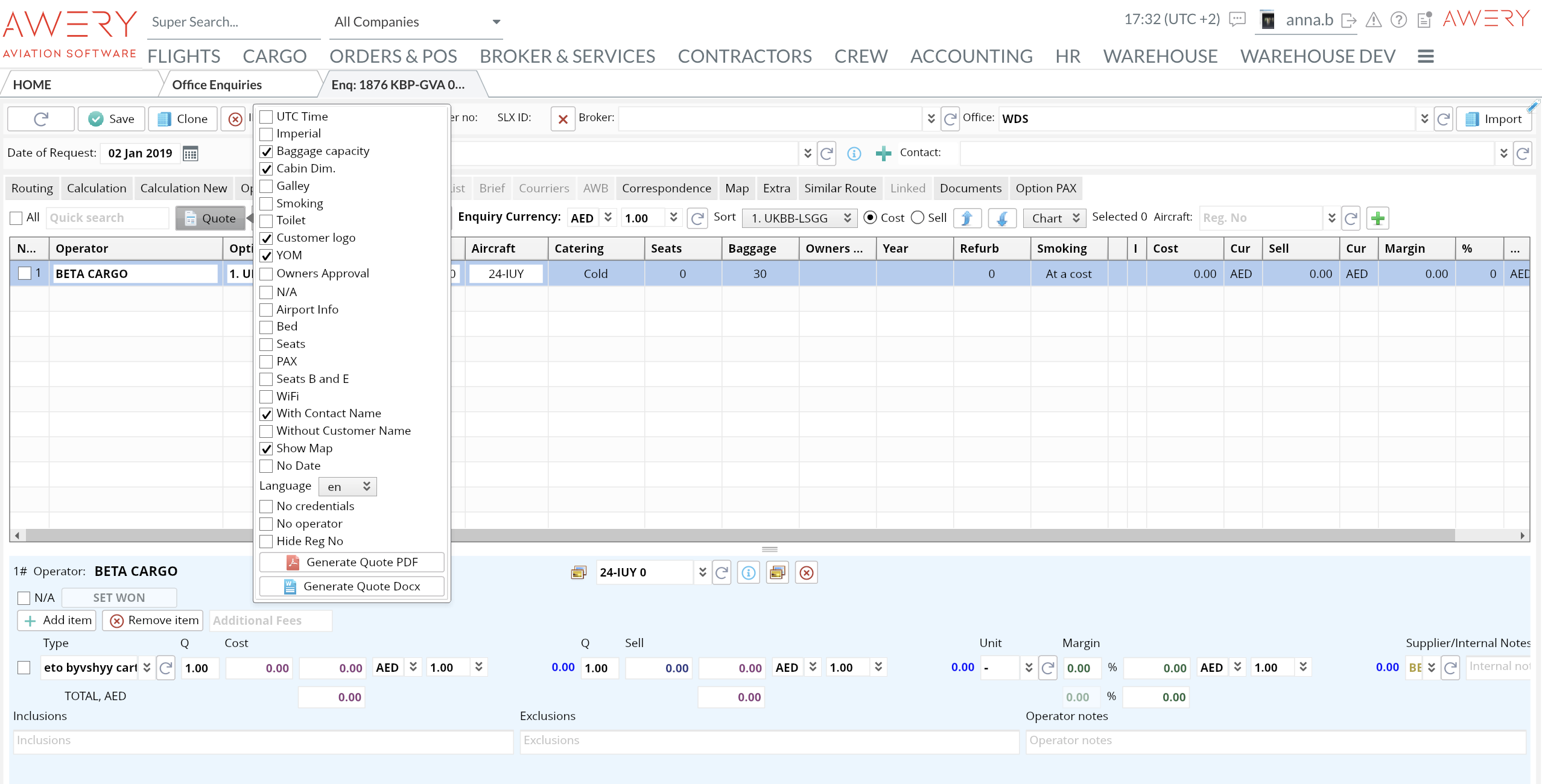The image size is (1542, 784).
Task: Click the green plus icon beside Contact
Action: pos(883,154)
